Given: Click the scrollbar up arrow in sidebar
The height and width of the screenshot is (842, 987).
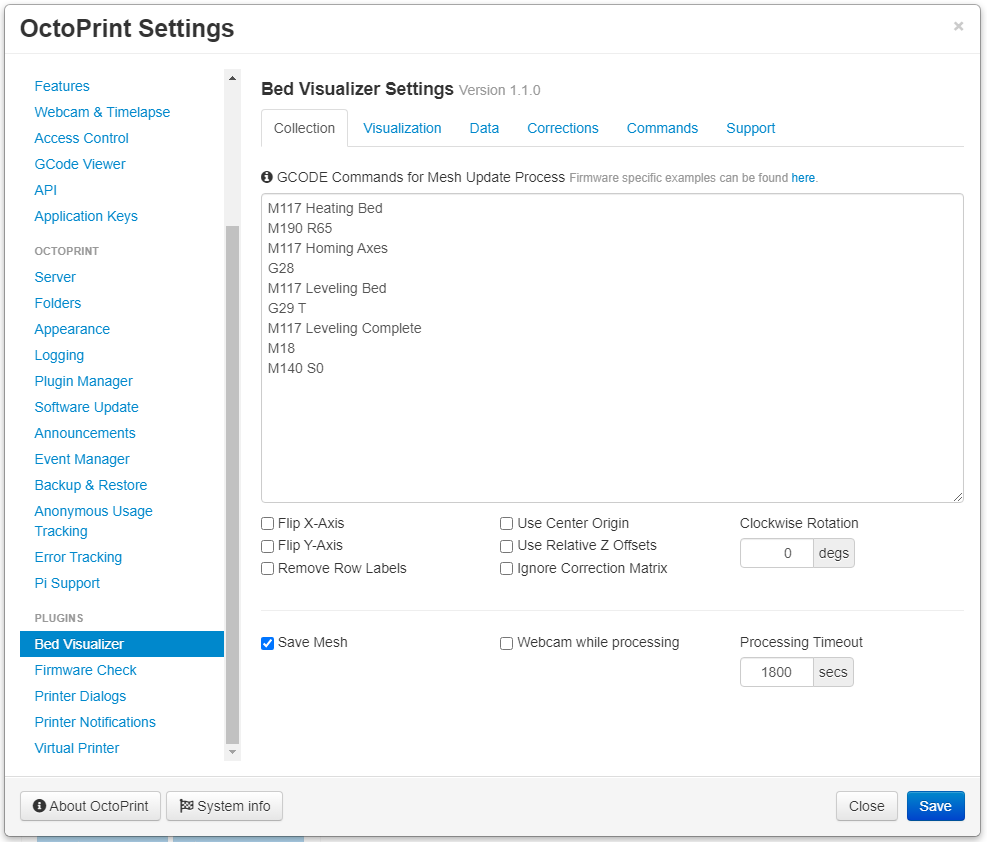Looking at the screenshot, I should point(232,78).
